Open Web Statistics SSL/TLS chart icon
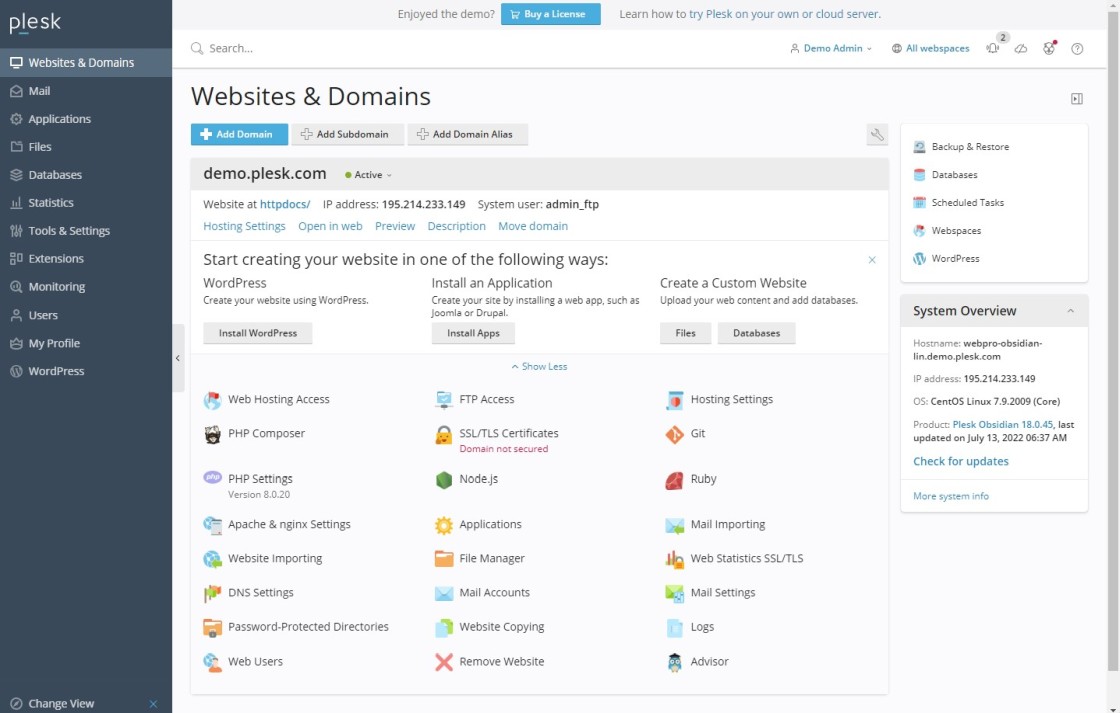This screenshot has width=1120, height=713. 674,559
